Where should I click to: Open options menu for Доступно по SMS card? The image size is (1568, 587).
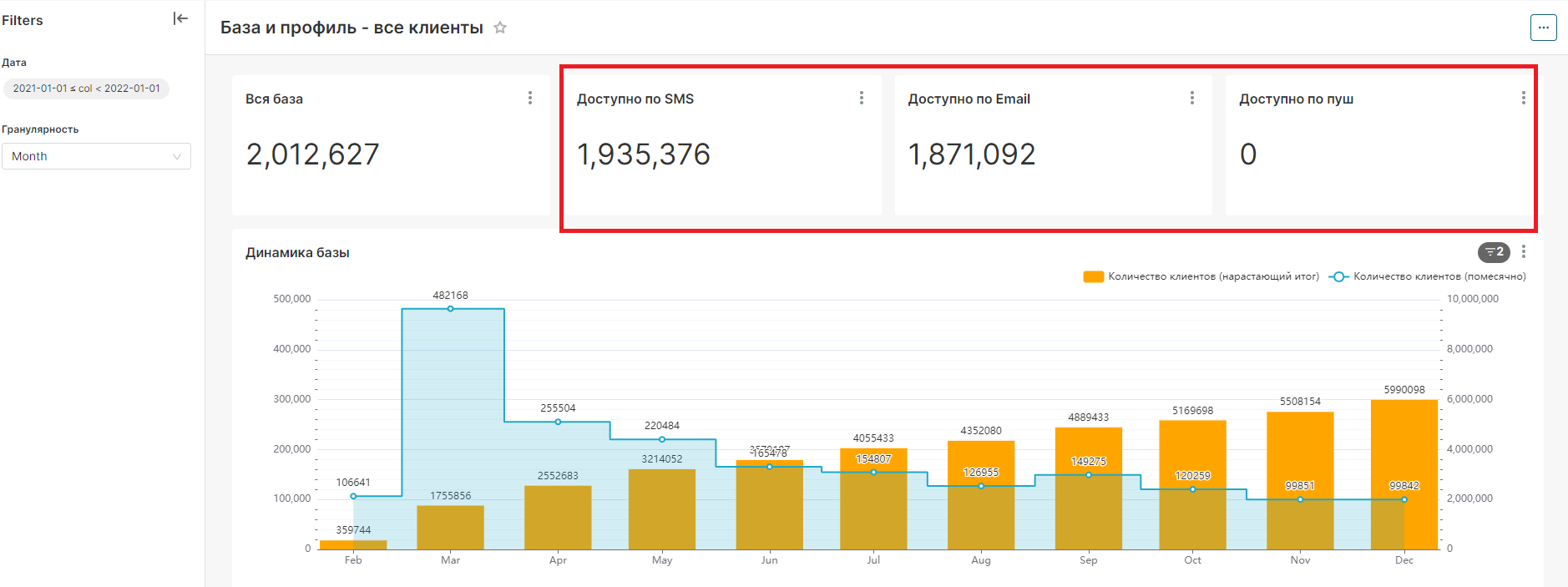click(x=862, y=98)
